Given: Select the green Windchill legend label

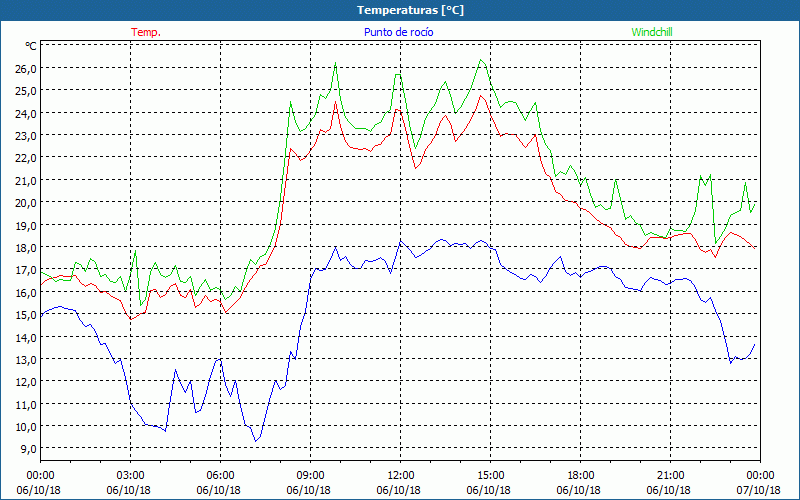Looking at the screenshot, I should (x=652, y=32).
